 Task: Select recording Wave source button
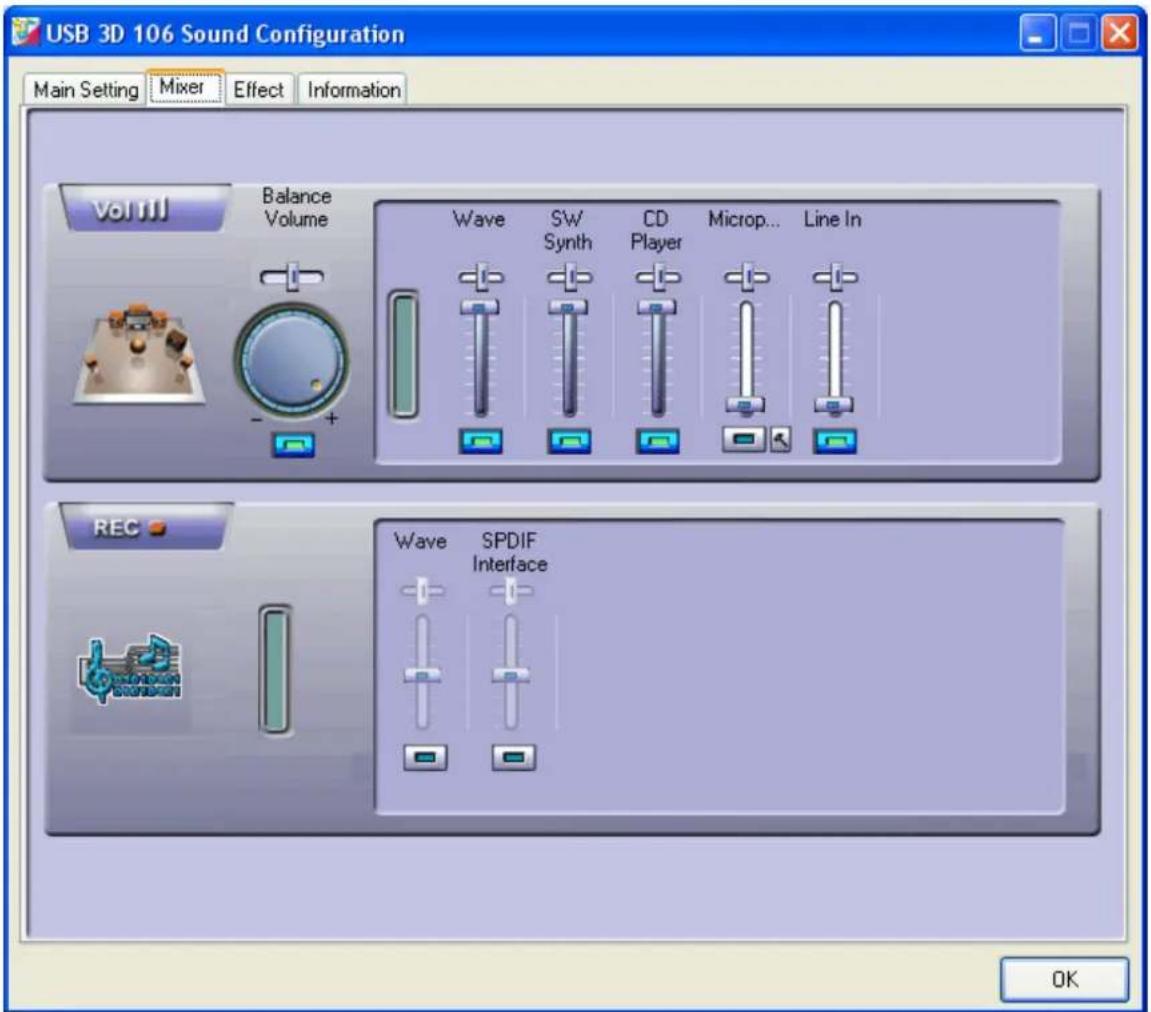(425, 757)
